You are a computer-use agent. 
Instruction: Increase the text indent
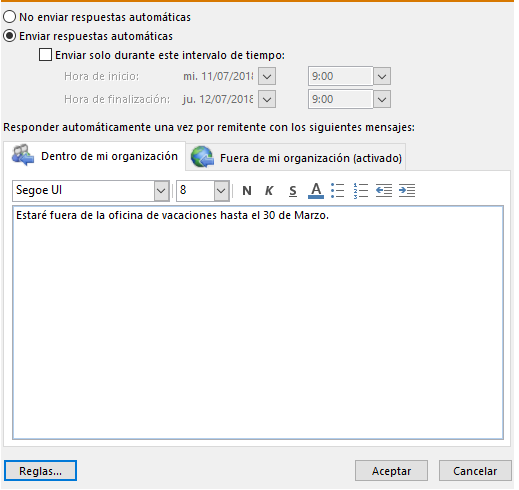407,191
